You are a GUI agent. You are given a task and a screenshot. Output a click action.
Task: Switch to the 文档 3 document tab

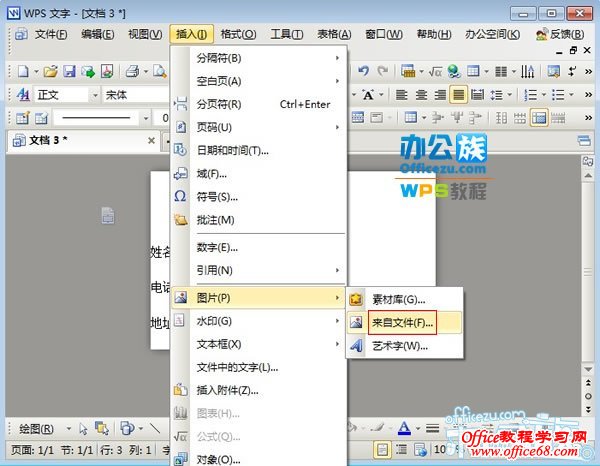tap(83, 141)
